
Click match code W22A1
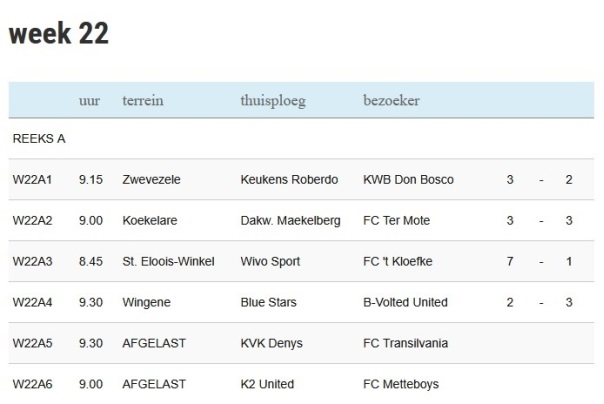(32, 179)
